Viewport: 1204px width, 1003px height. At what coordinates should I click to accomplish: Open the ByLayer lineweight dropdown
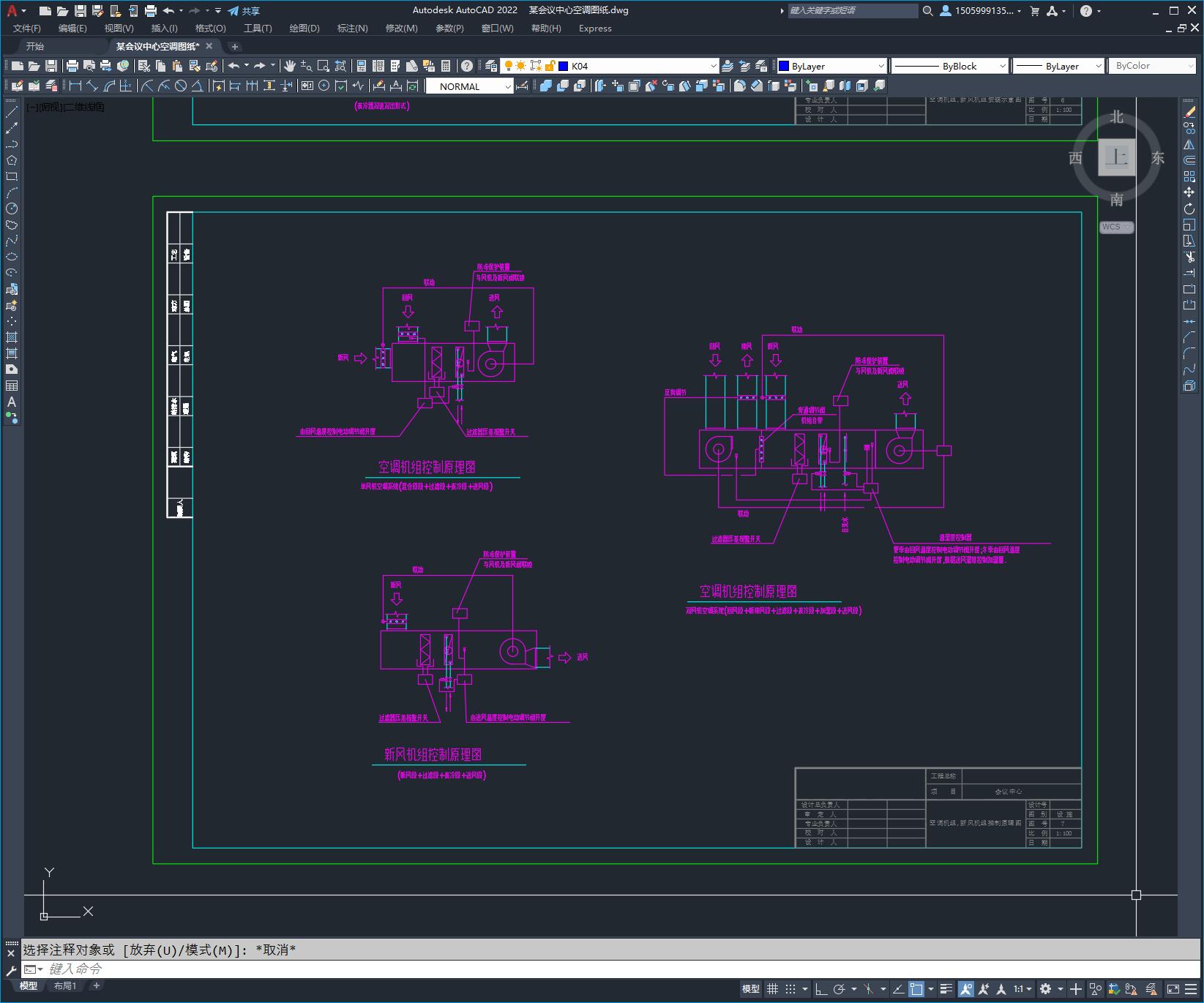tap(1098, 66)
